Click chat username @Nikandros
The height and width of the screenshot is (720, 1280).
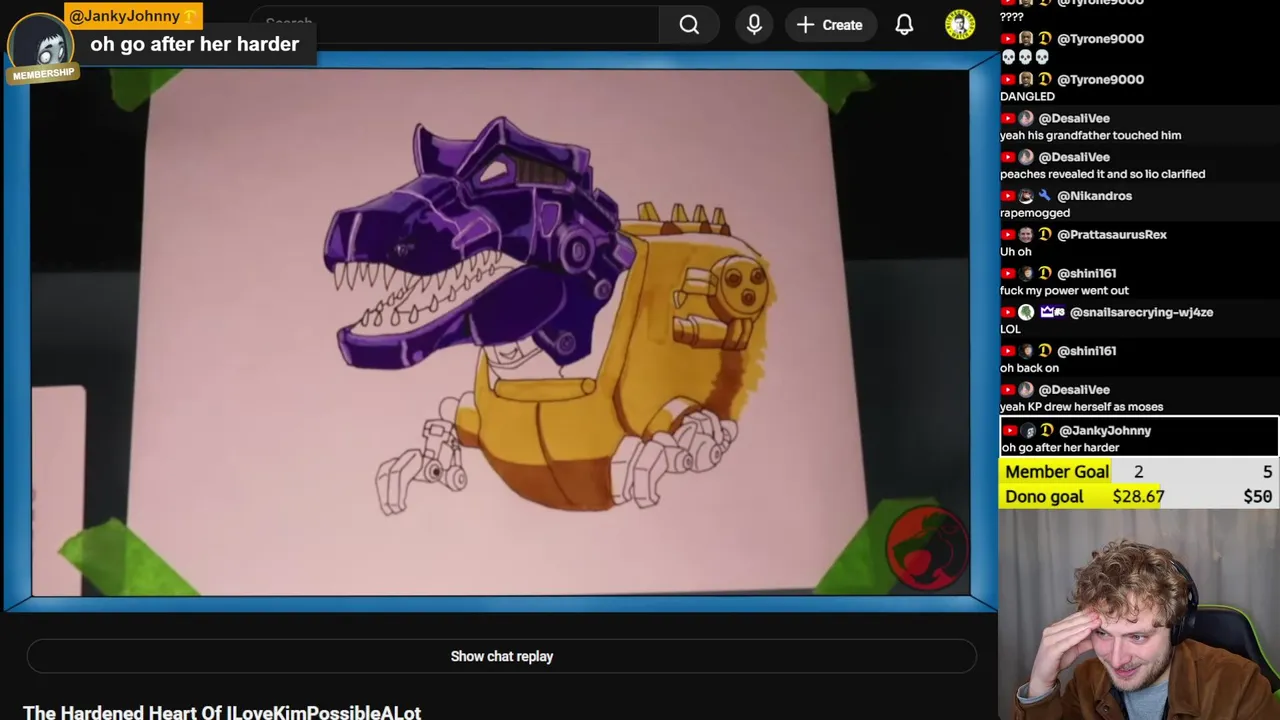1094,196
